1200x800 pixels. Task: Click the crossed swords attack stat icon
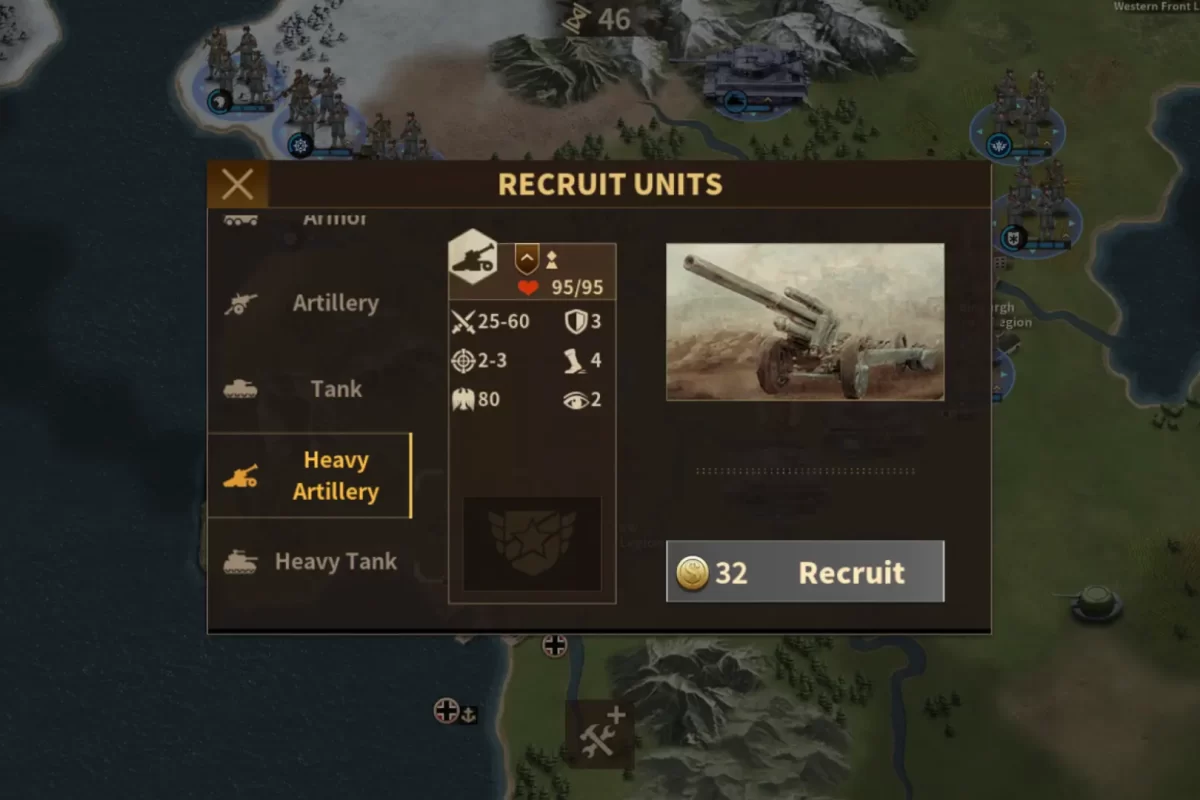click(463, 322)
